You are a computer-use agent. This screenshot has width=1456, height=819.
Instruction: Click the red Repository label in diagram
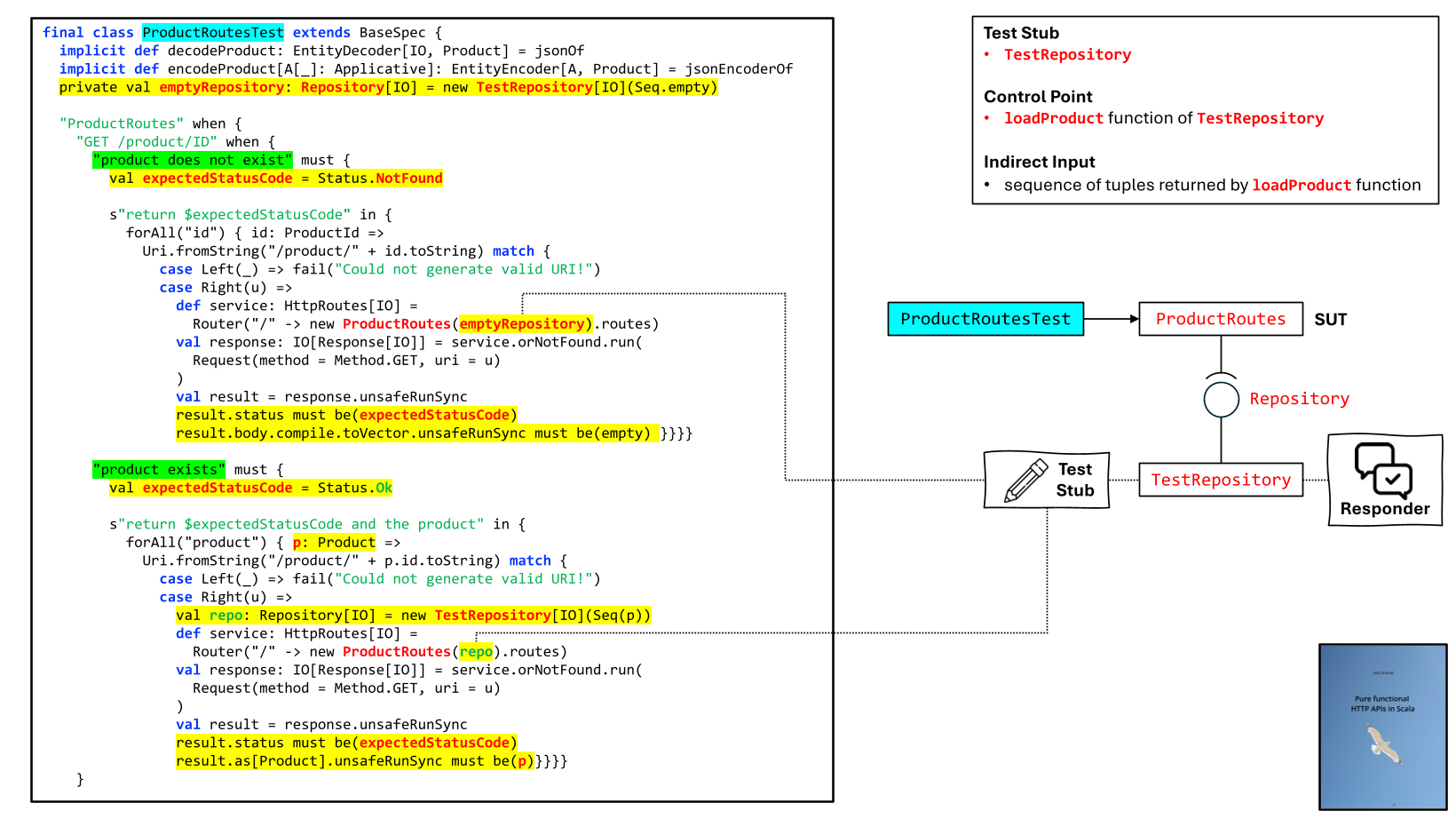(x=1300, y=399)
